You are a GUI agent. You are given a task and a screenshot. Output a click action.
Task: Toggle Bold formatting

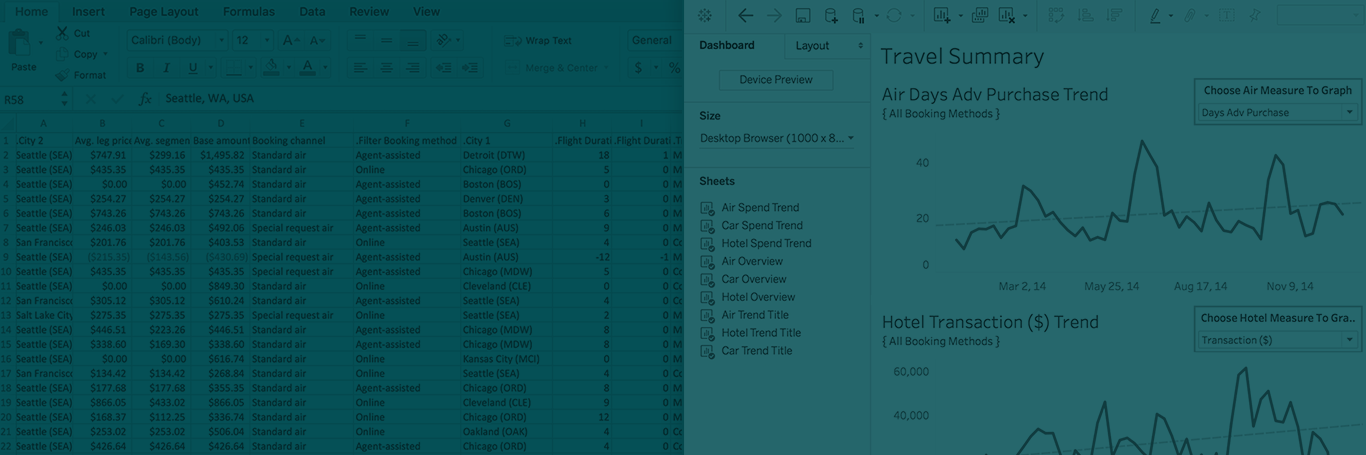pos(140,68)
